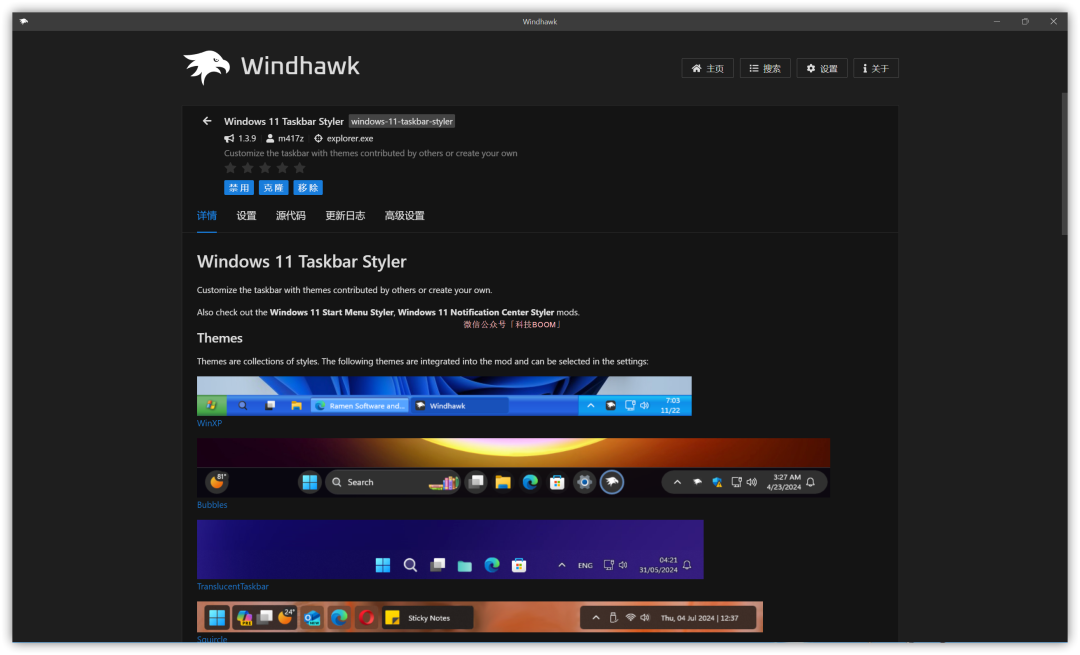Image resolution: width=1080 pixels, height=655 pixels.
Task: Click the author icon next to m417z
Action: click(x=270, y=138)
